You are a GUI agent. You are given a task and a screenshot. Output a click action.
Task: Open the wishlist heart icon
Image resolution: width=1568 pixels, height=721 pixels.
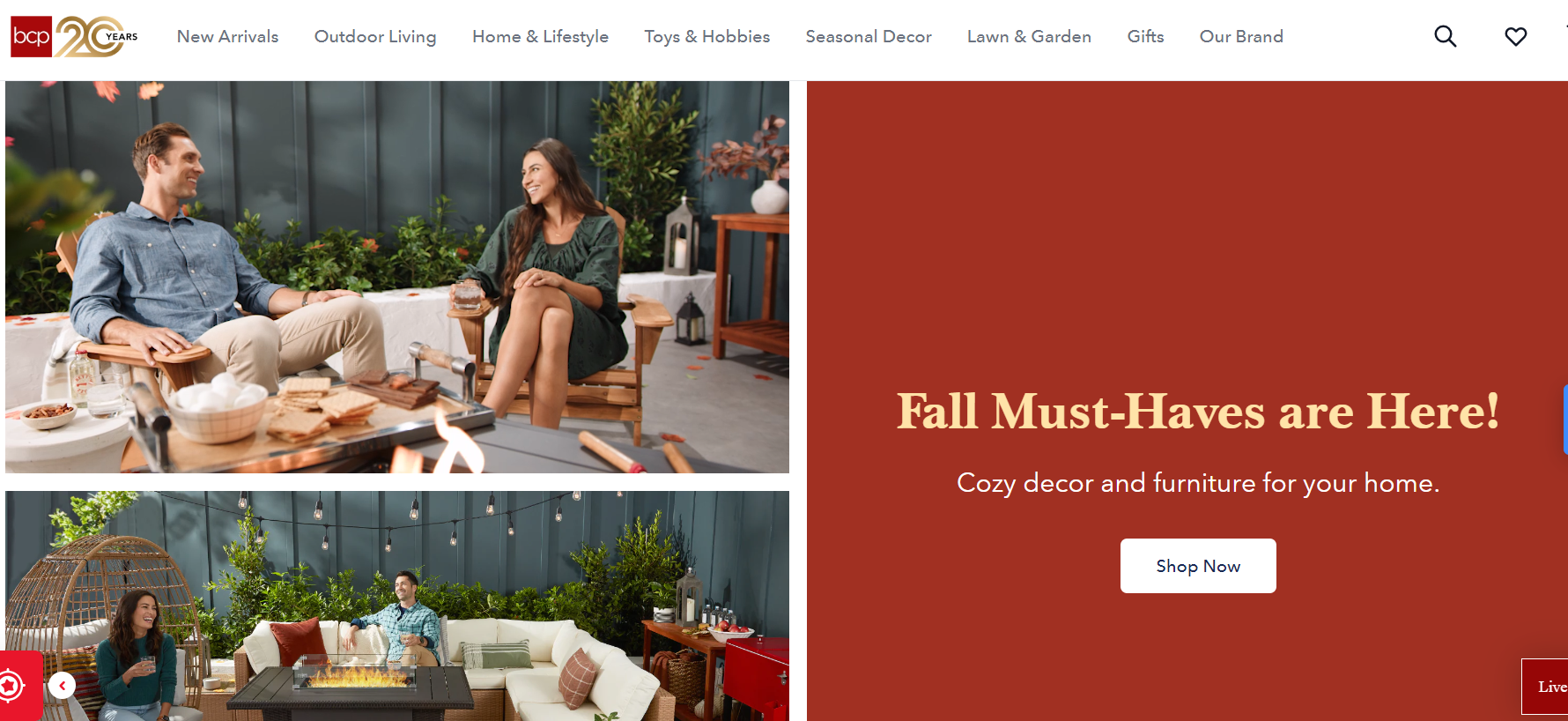(x=1515, y=36)
